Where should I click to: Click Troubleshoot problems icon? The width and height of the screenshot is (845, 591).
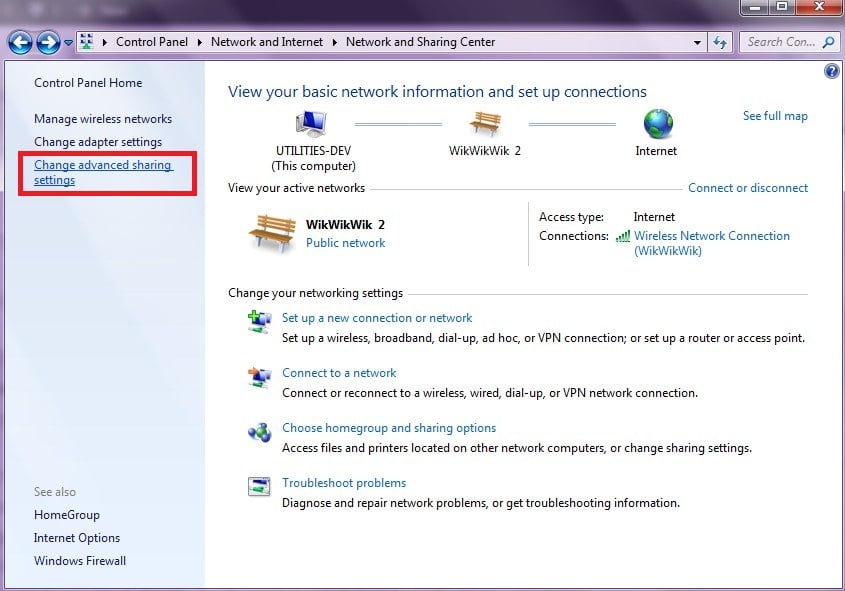[x=259, y=486]
